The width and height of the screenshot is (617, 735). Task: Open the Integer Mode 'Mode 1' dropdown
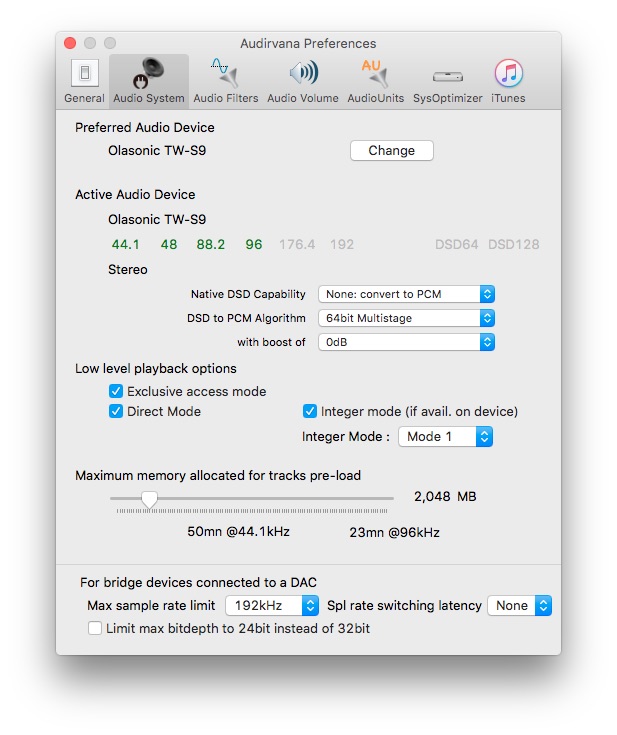[445, 436]
